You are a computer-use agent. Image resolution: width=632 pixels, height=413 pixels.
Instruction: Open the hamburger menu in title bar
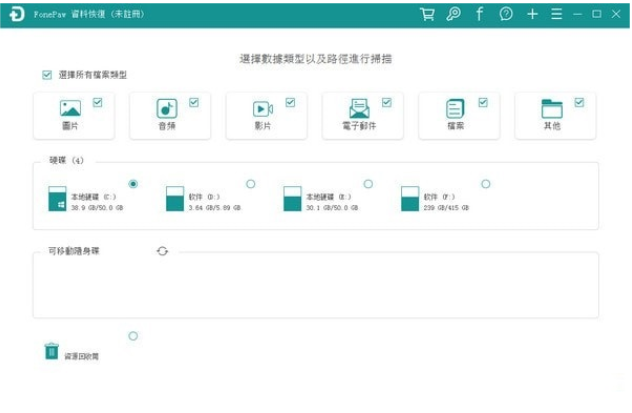point(556,14)
